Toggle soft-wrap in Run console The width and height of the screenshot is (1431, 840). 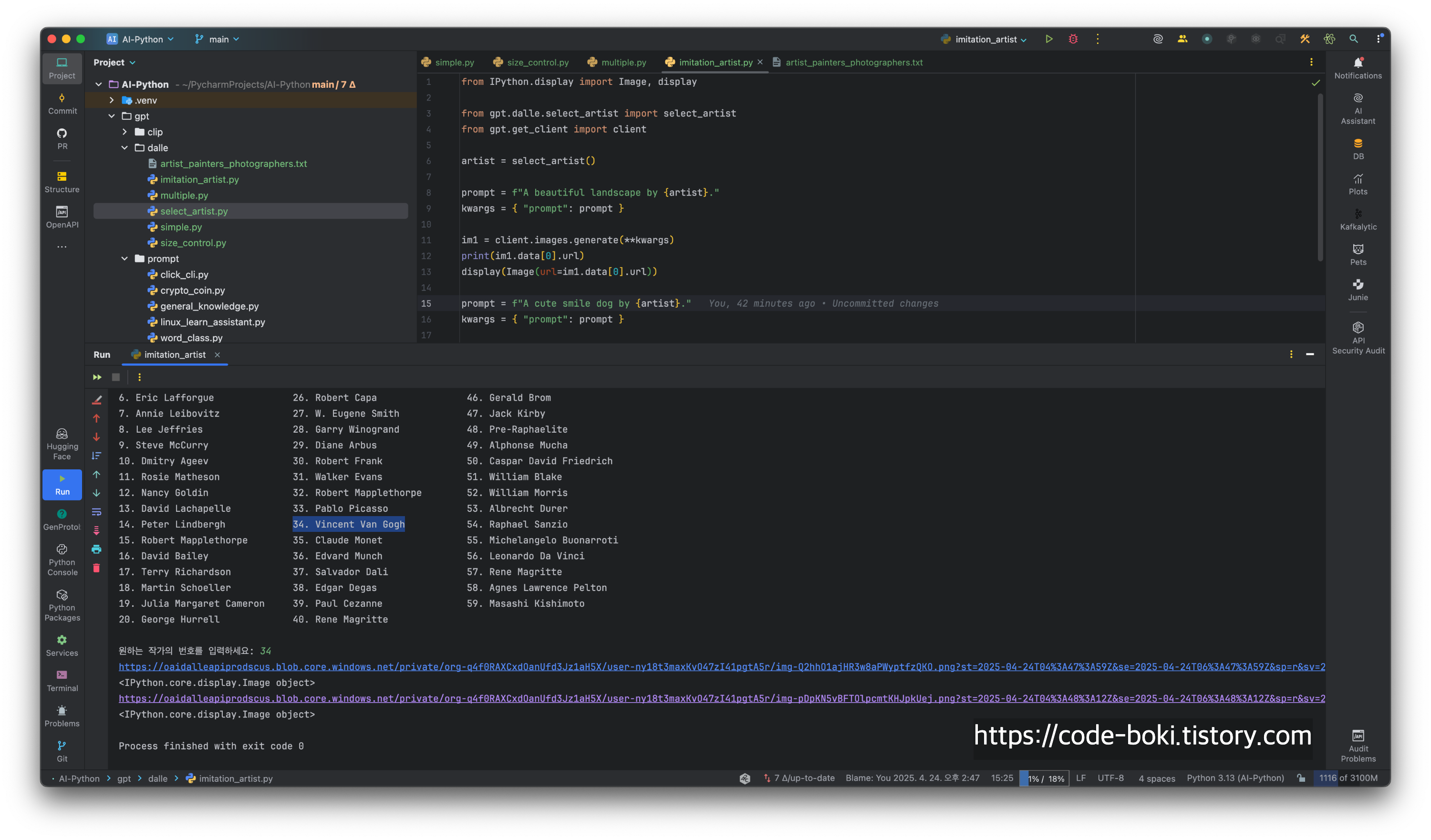[96, 512]
